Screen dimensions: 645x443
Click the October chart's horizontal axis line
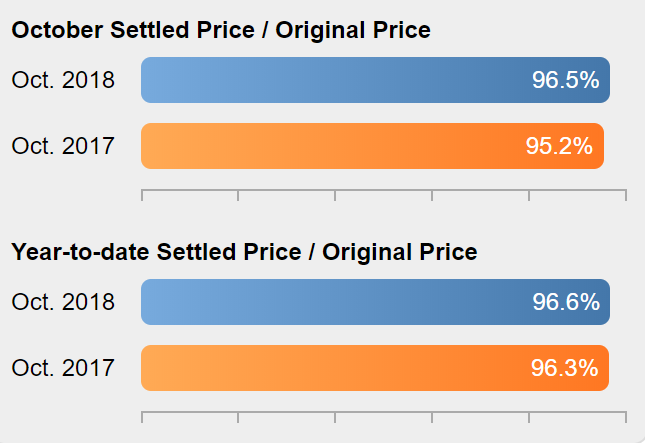(384, 190)
